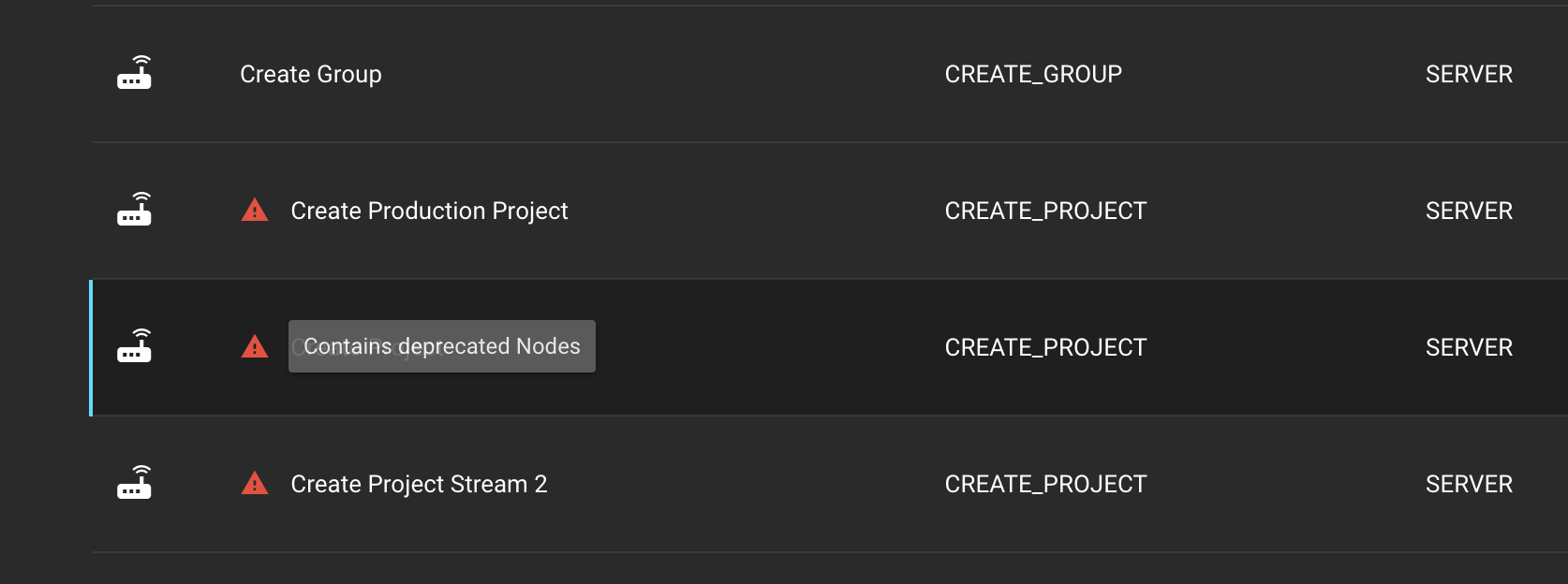Click CREATE_PROJECT in the Create Production Project row
This screenshot has width=1568, height=584.
point(1045,211)
